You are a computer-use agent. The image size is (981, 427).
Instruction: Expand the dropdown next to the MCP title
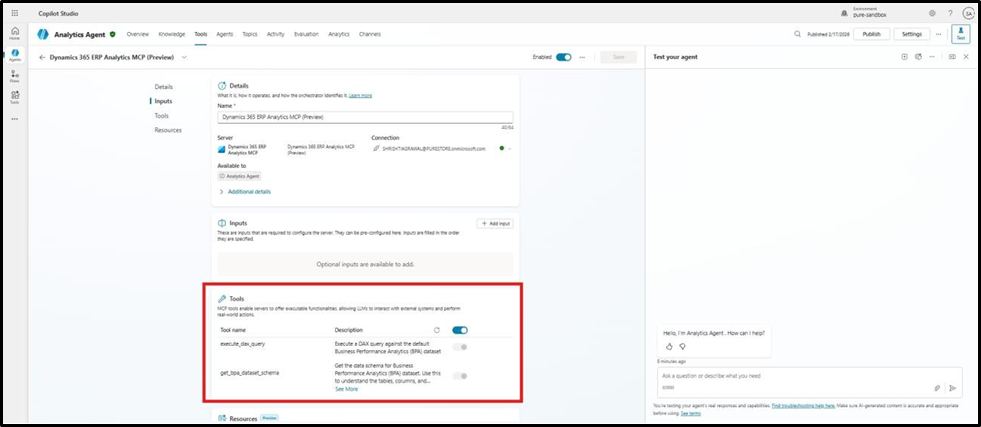[184, 57]
